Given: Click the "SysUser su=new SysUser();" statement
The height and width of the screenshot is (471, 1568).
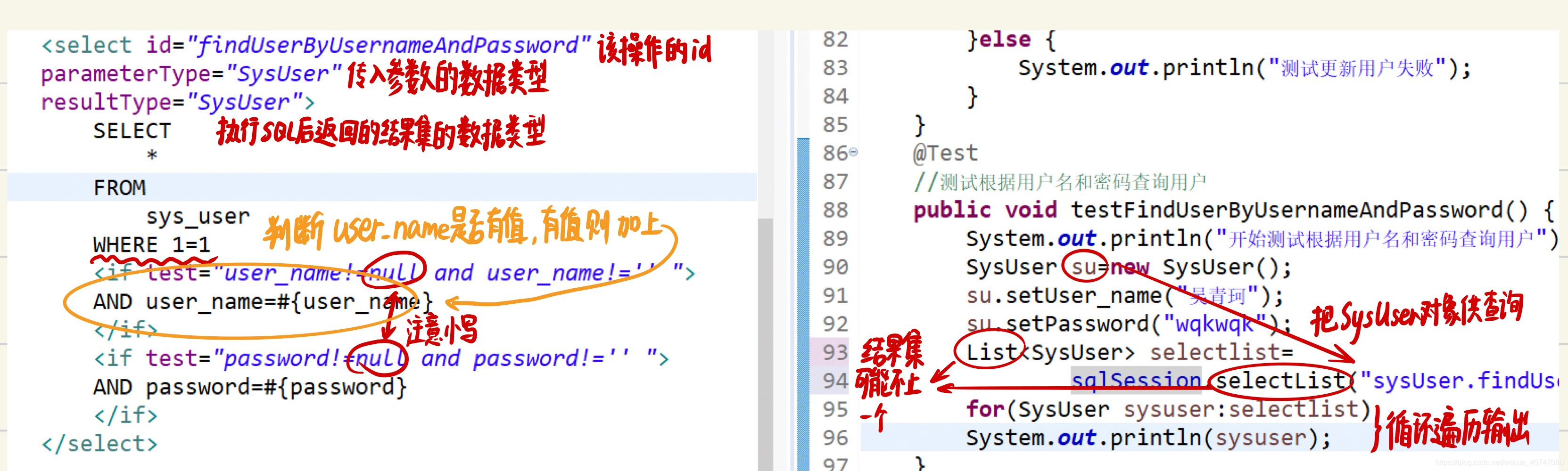Looking at the screenshot, I should coord(1129,268).
